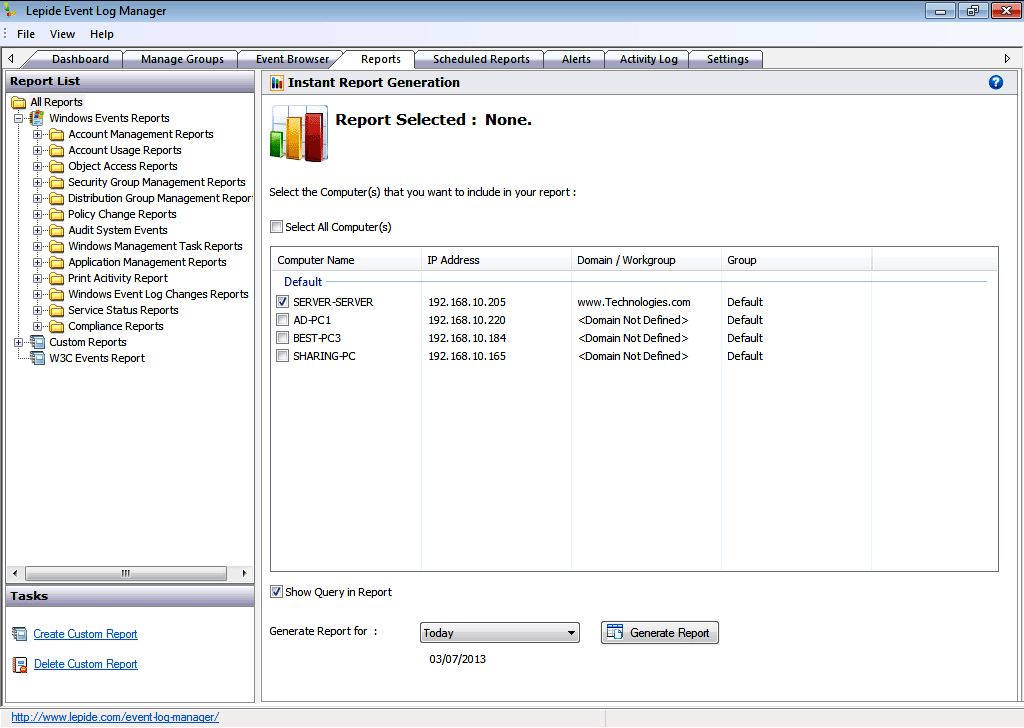Click the Service Status Reports folder icon

(x=57, y=310)
